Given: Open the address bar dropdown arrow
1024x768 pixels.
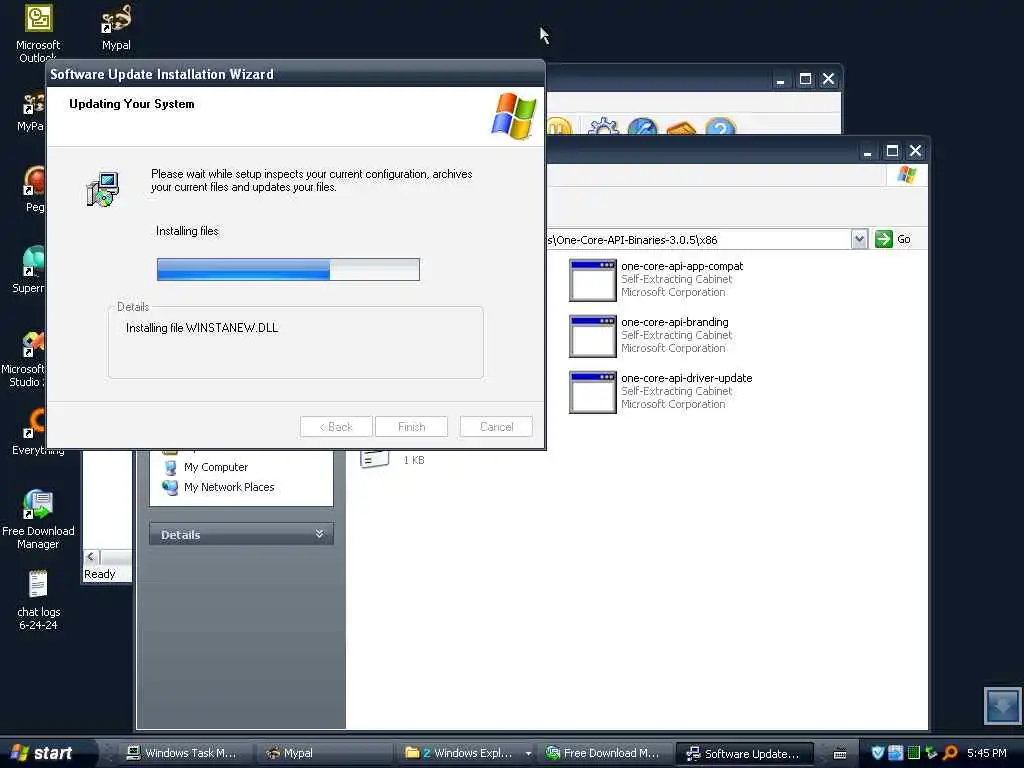Looking at the screenshot, I should click(x=859, y=239).
